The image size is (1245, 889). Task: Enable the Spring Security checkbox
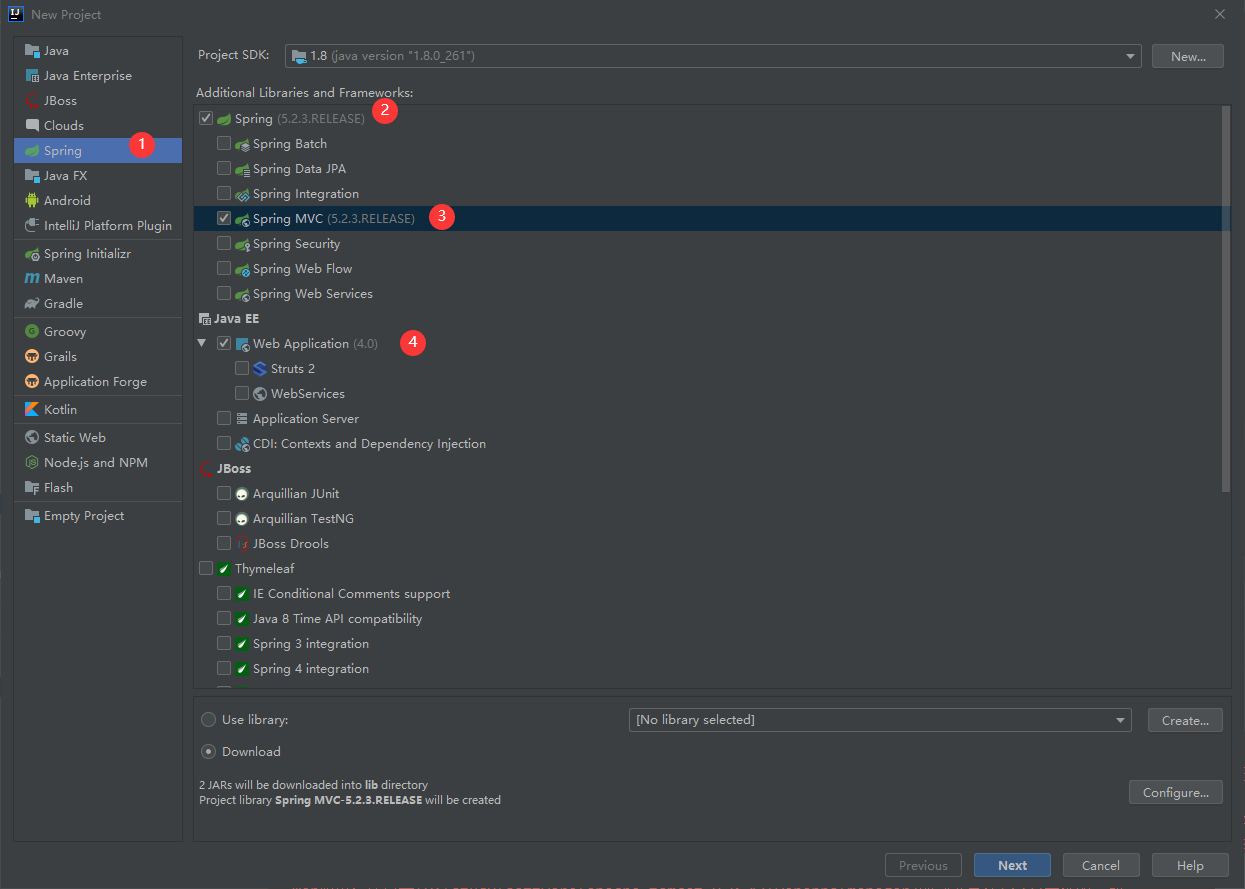click(x=224, y=243)
